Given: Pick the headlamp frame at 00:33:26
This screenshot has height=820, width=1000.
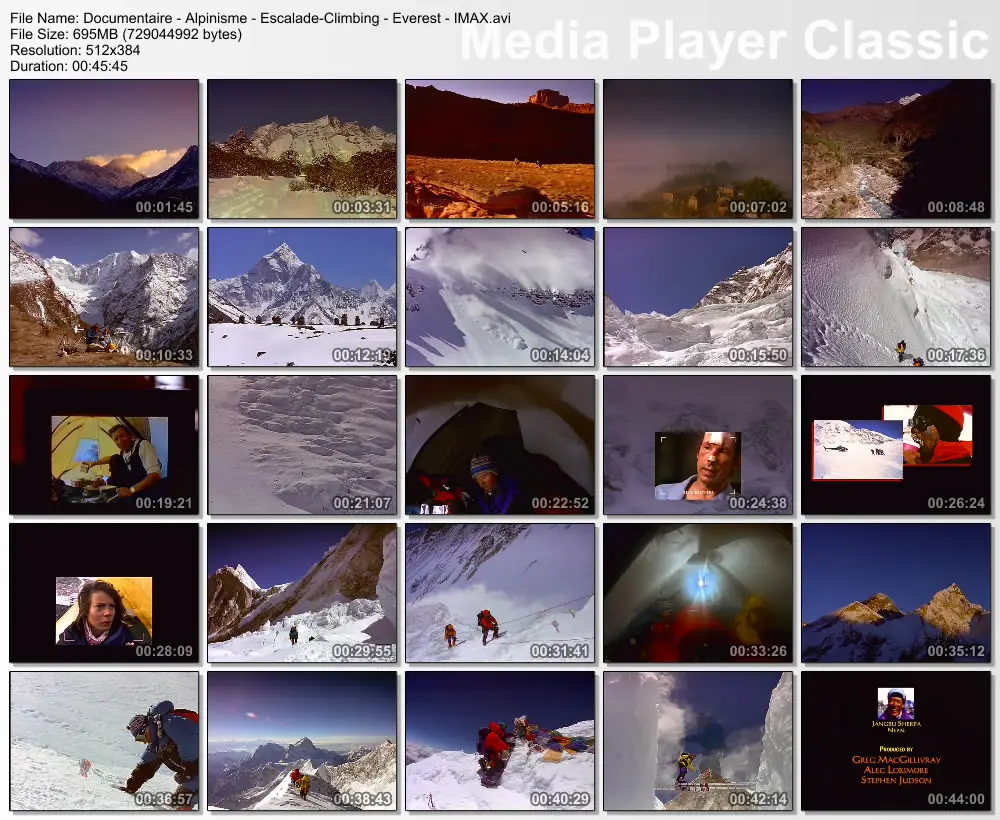Looking at the screenshot, I should coord(698,593).
